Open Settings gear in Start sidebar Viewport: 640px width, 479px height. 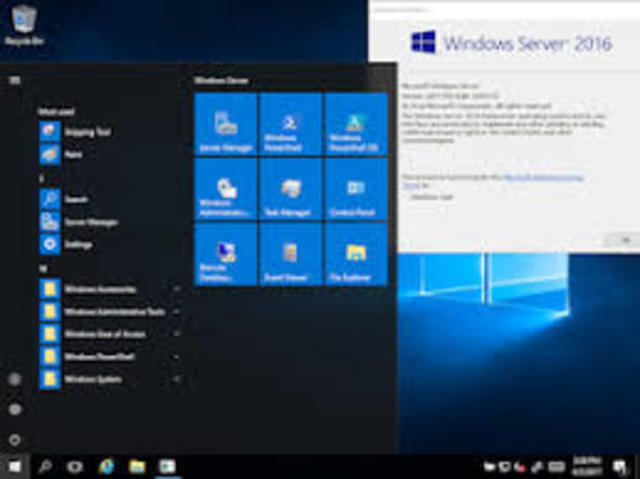tap(15, 409)
